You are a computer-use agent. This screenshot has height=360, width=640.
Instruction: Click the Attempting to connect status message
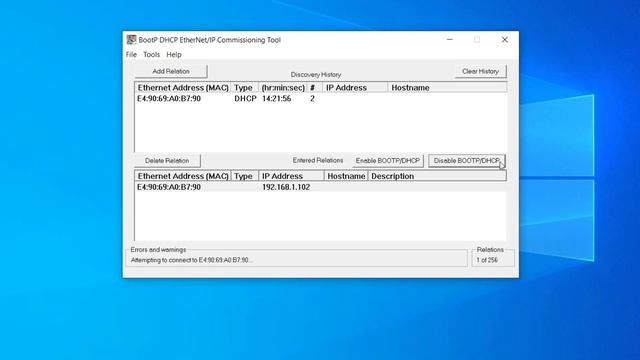(x=191, y=260)
